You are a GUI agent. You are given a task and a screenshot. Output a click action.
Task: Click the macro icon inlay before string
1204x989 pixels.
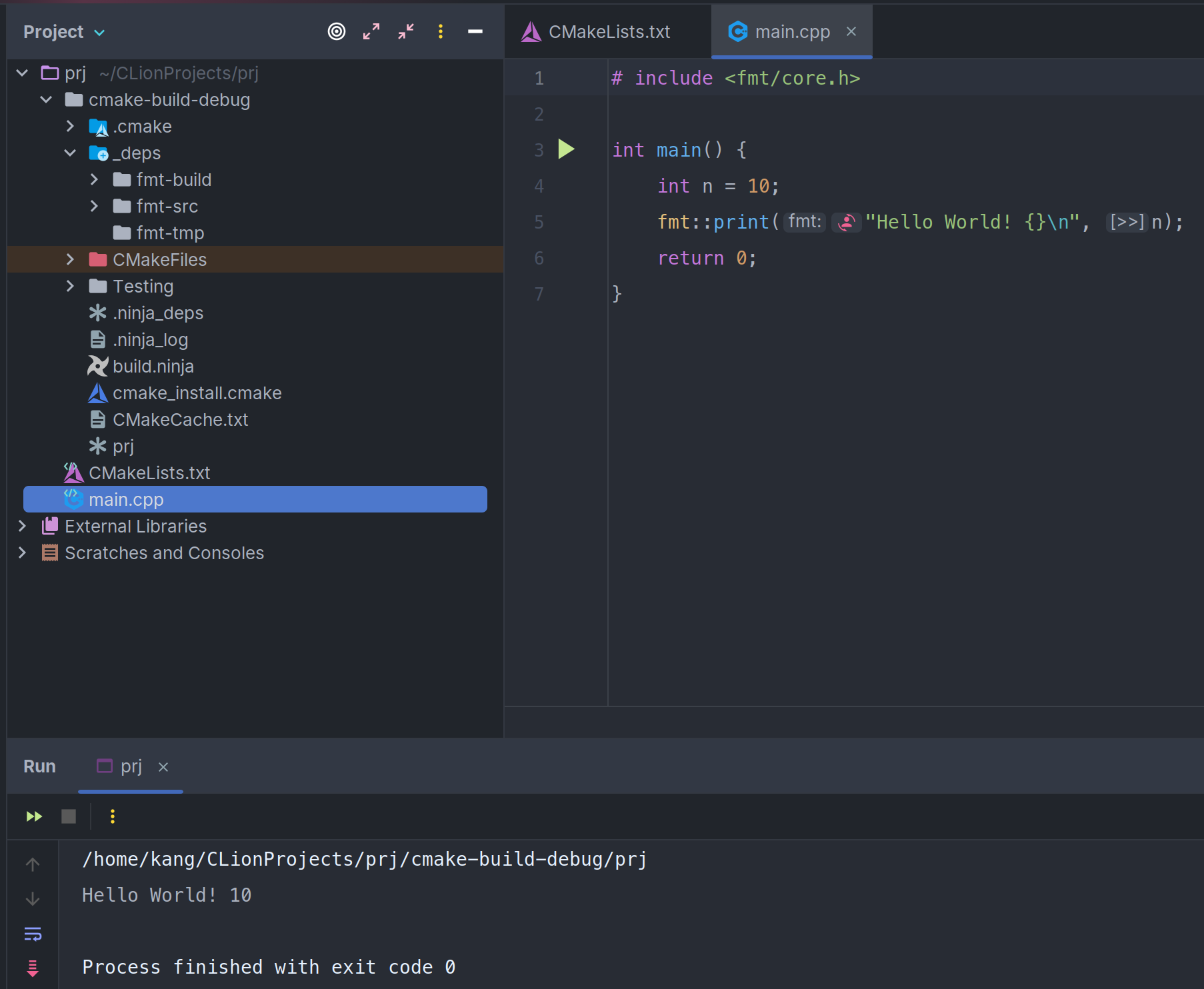(847, 222)
